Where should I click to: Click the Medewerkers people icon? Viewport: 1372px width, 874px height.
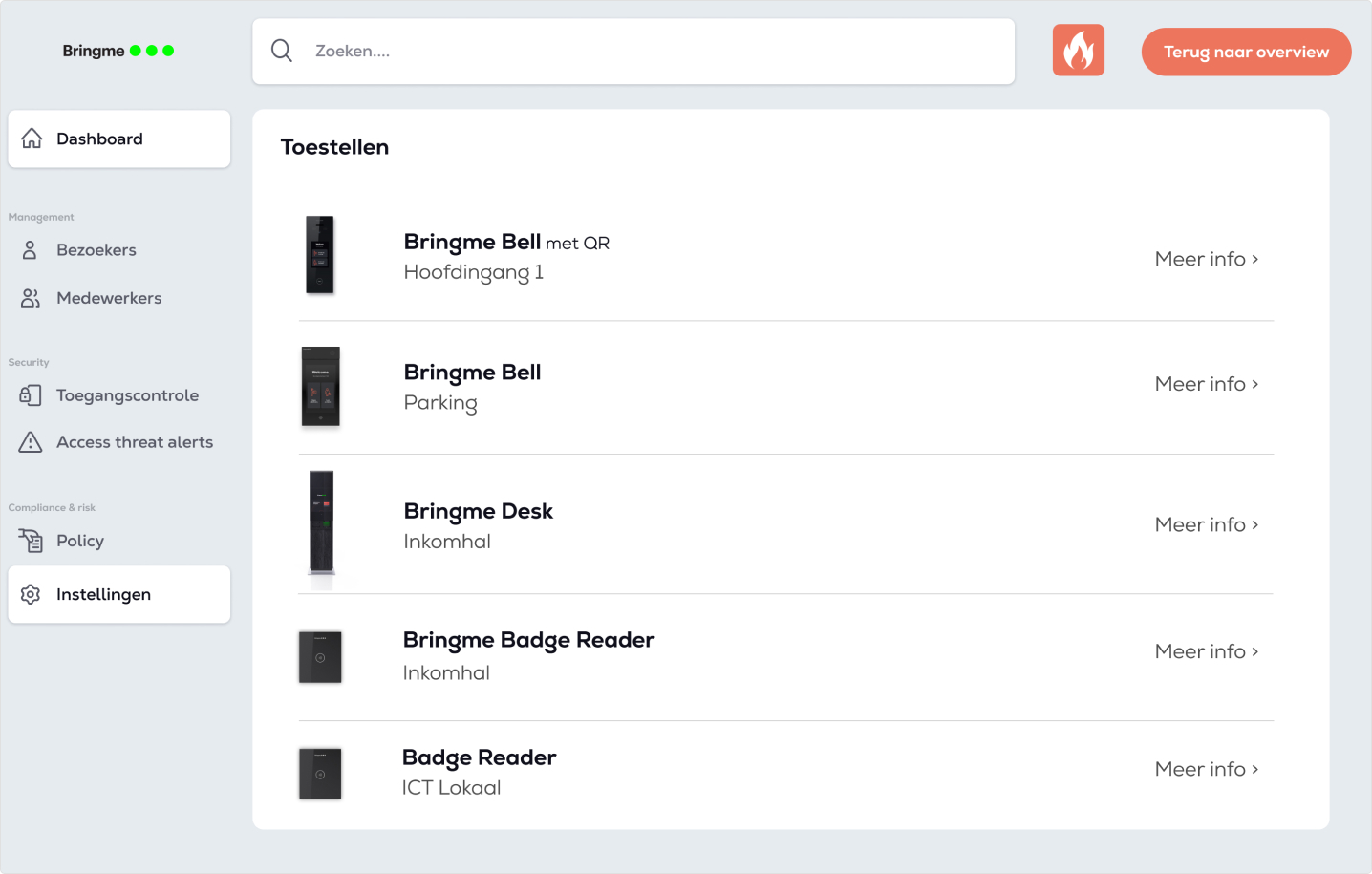[x=31, y=298]
